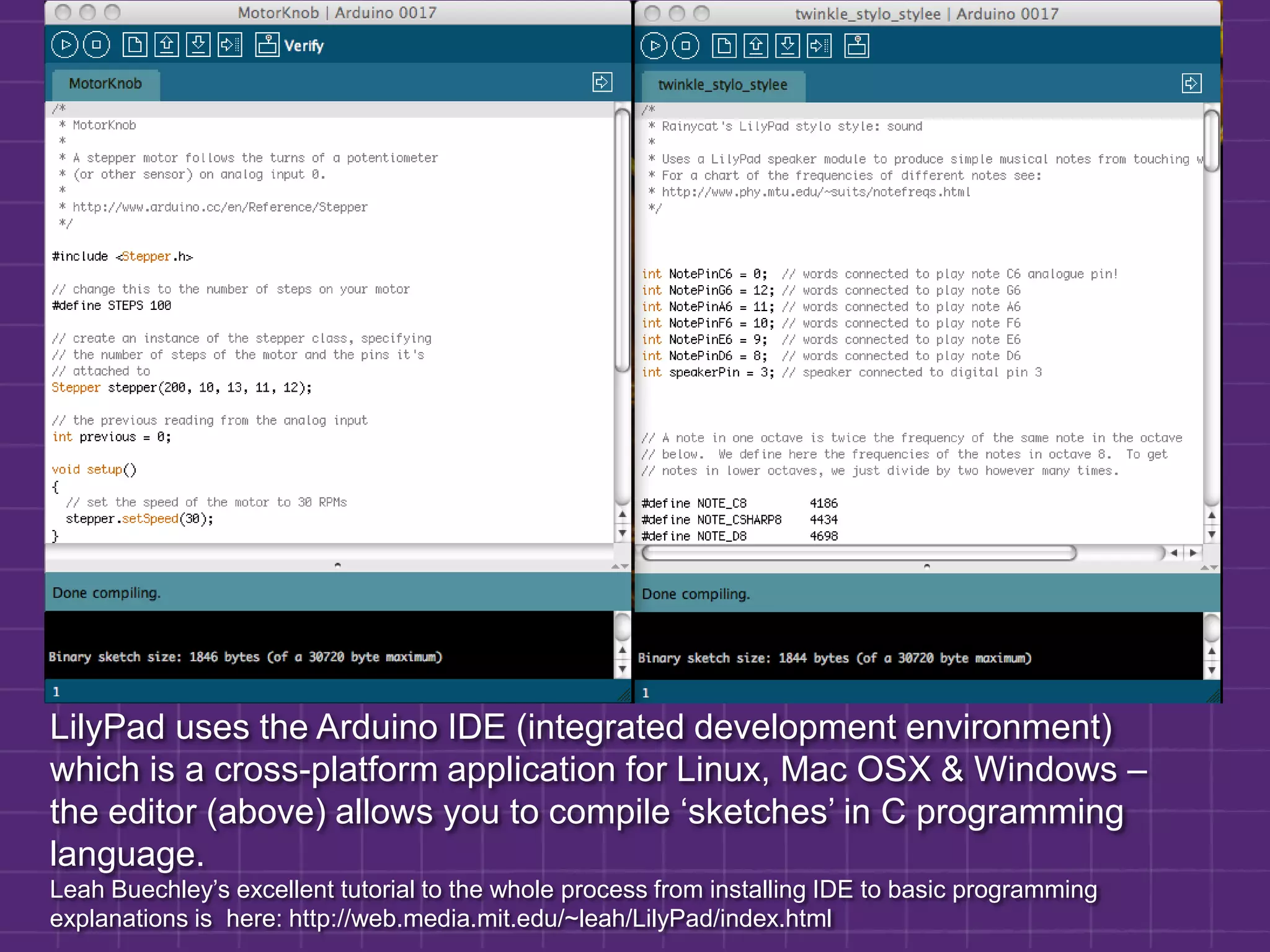Click split-pane collapse arrows in twinkle window
Viewport: 1270px width, 952px height.
pyautogui.click(x=1209, y=567)
